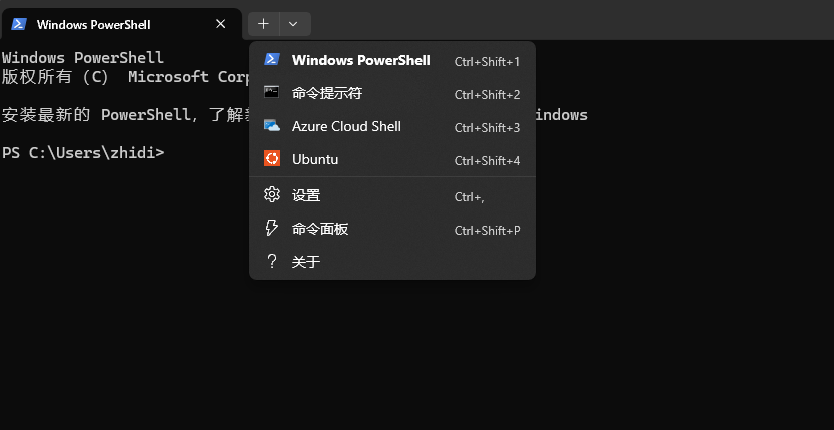
Task: Start an Ubuntu profile tab
Action: click(315, 159)
